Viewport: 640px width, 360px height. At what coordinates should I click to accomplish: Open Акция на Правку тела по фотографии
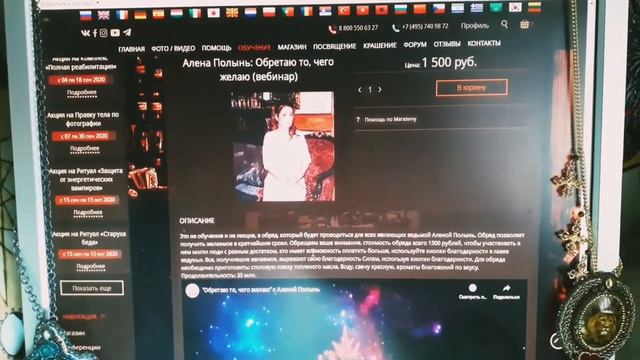pos(83,119)
